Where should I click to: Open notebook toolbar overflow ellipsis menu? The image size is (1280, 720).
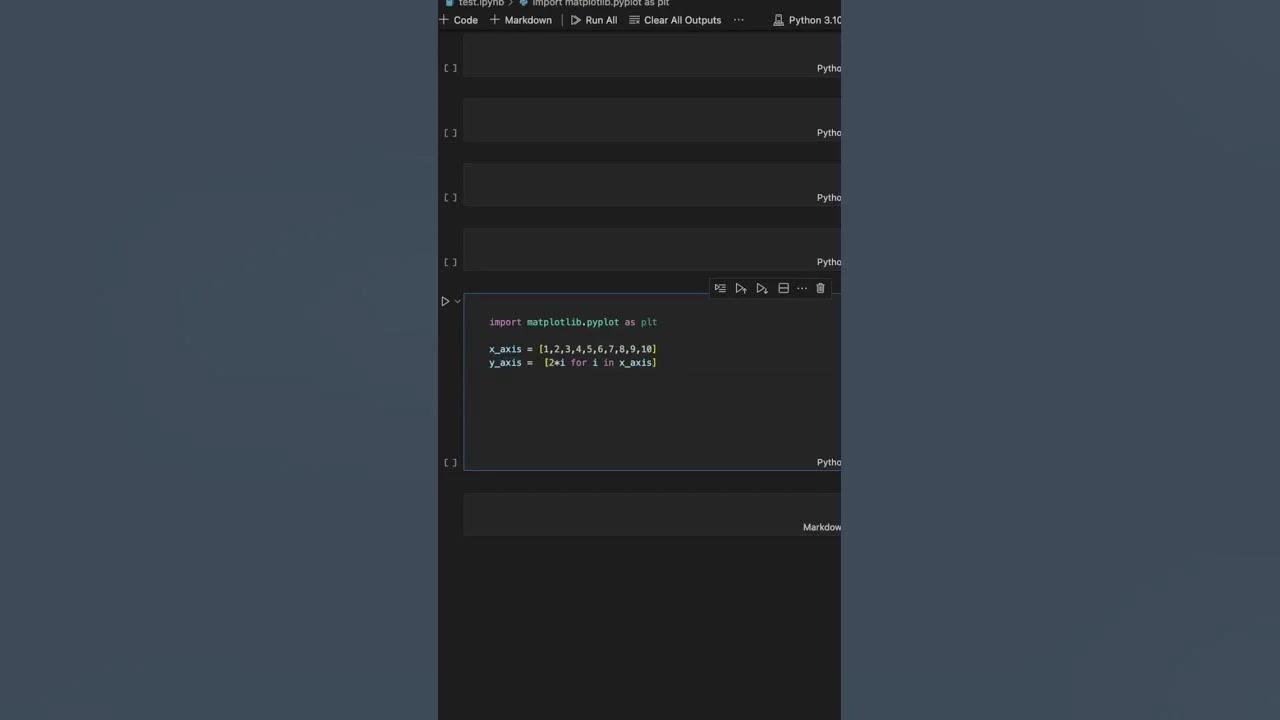coord(739,20)
